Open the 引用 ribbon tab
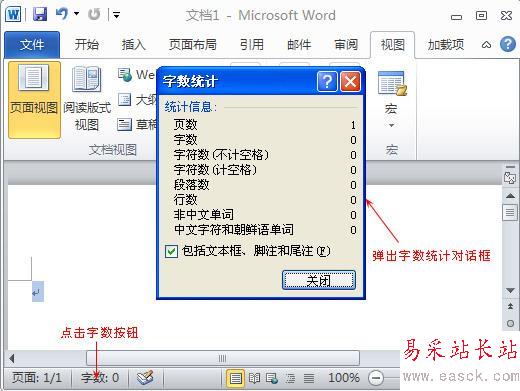The image size is (520, 391). [x=252, y=45]
